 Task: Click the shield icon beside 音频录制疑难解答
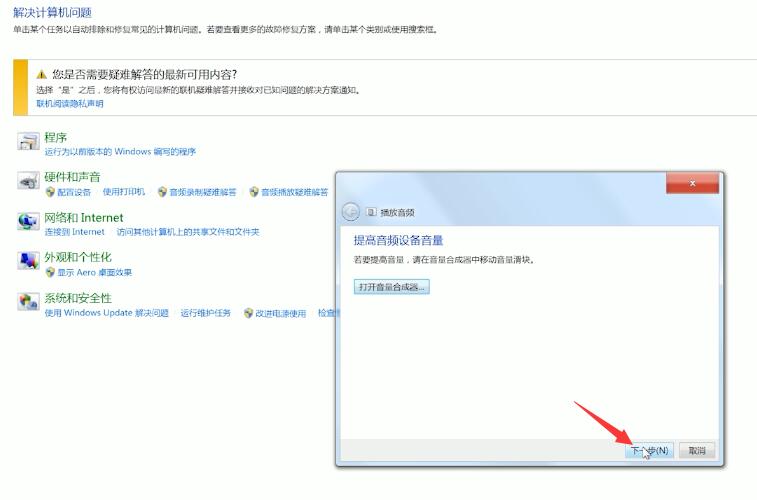click(162, 192)
